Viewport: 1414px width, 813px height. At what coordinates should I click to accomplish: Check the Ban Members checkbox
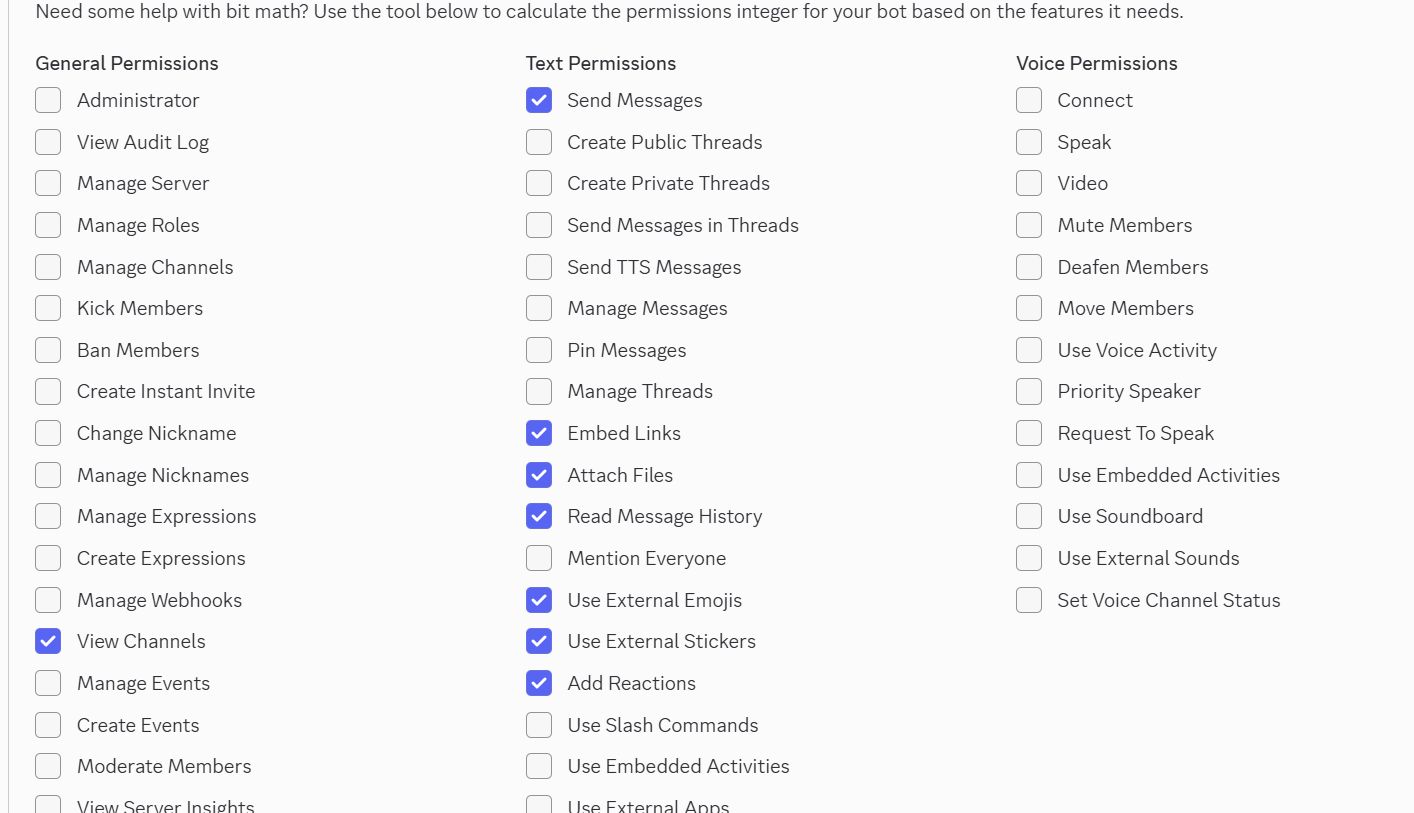48,350
